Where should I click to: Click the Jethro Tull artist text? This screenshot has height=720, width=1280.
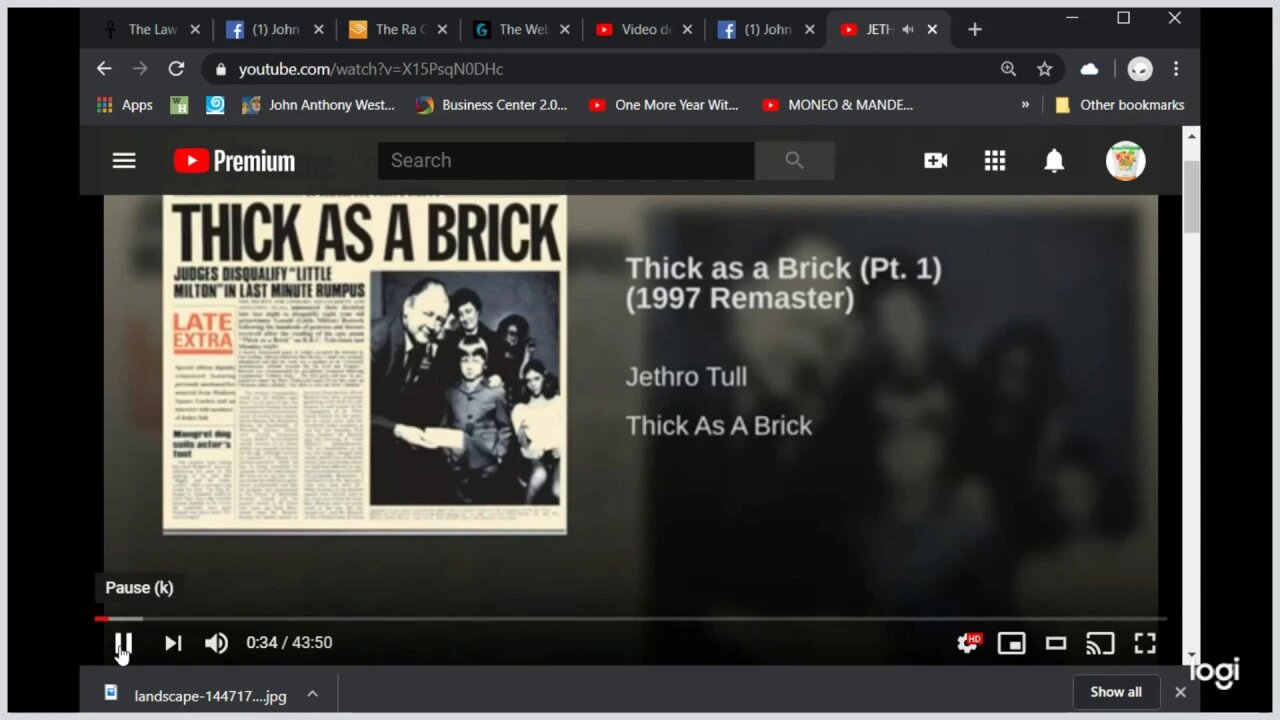(686, 377)
